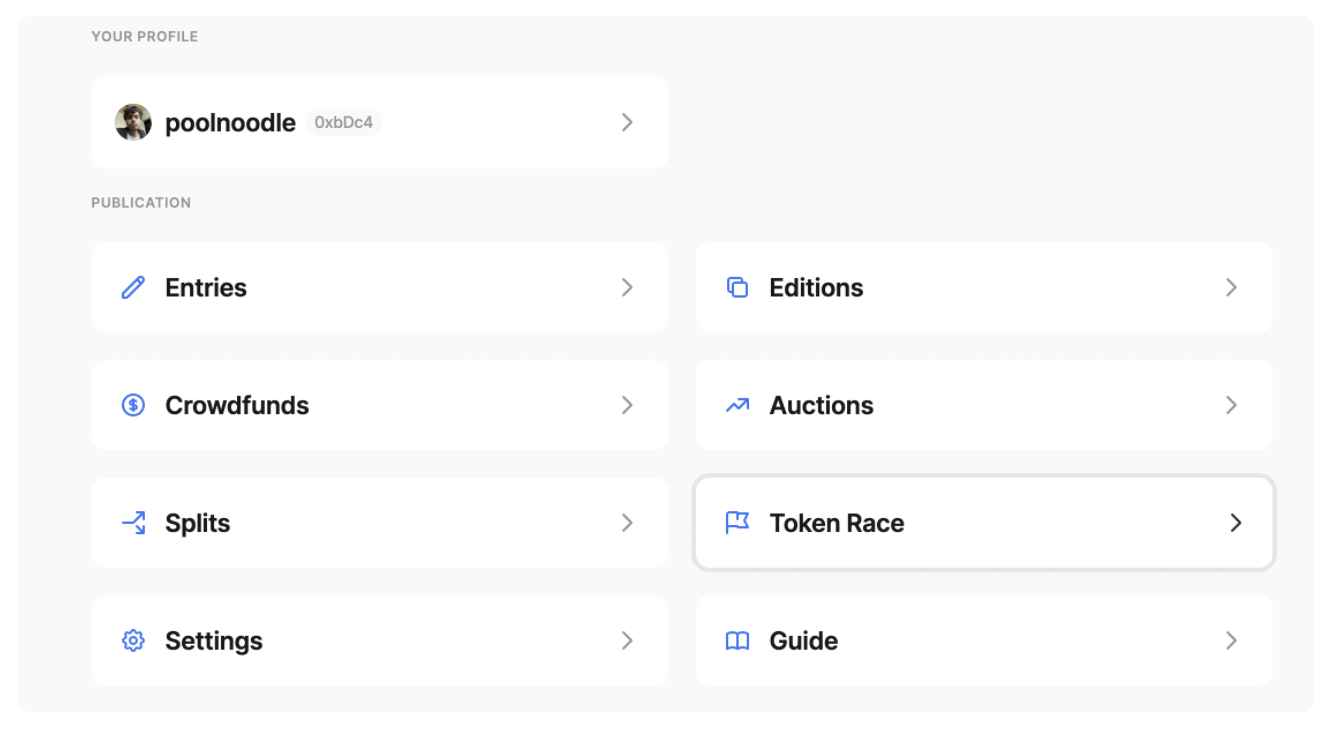Click the gear icon beside Settings
This screenshot has width=1334, height=730.
point(133,641)
